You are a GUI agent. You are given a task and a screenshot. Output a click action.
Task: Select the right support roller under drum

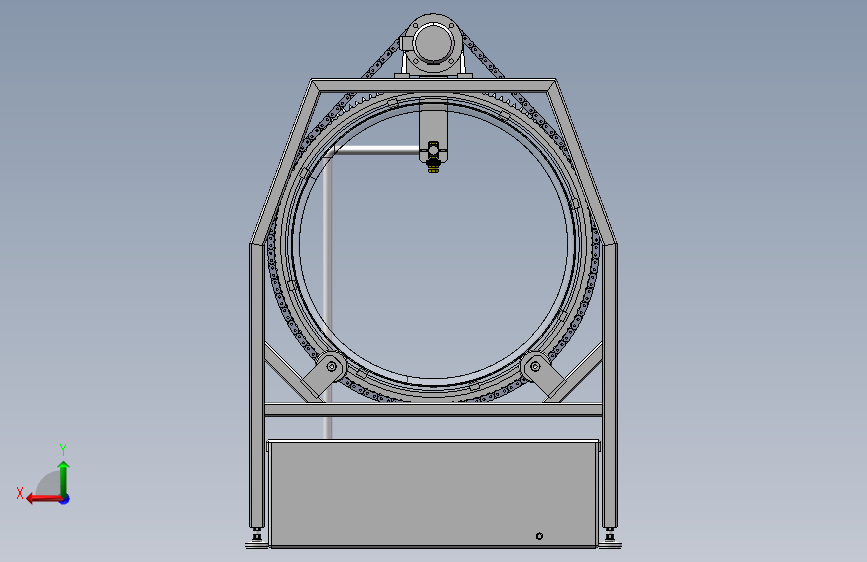(x=535, y=366)
